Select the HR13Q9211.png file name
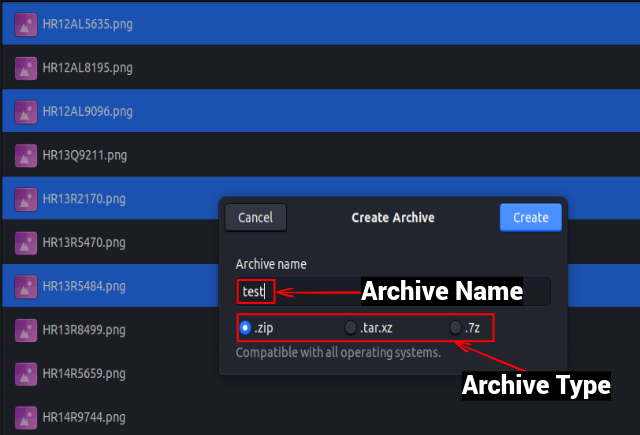Viewport: 640px width, 435px height. click(84, 155)
